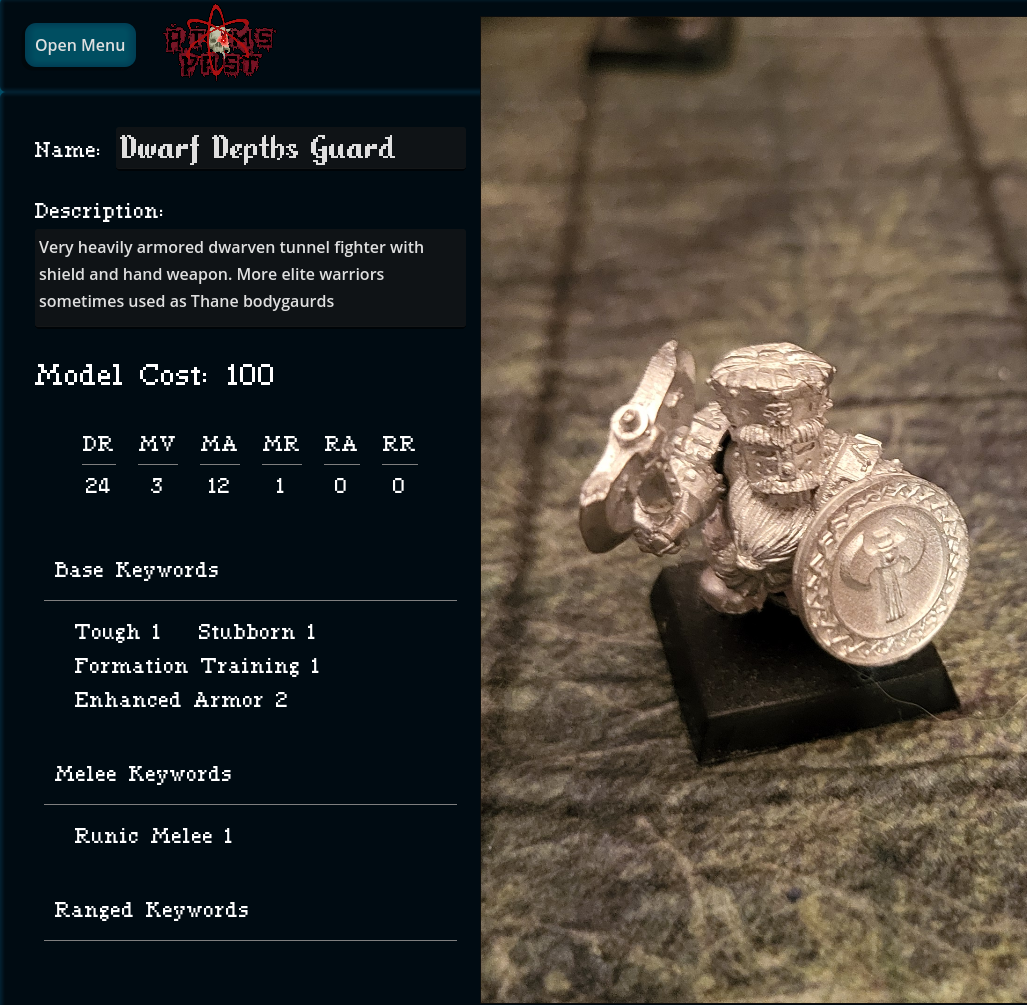The height and width of the screenshot is (1005, 1027).
Task: Click the RA stat value 0
Action: click(x=340, y=485)
